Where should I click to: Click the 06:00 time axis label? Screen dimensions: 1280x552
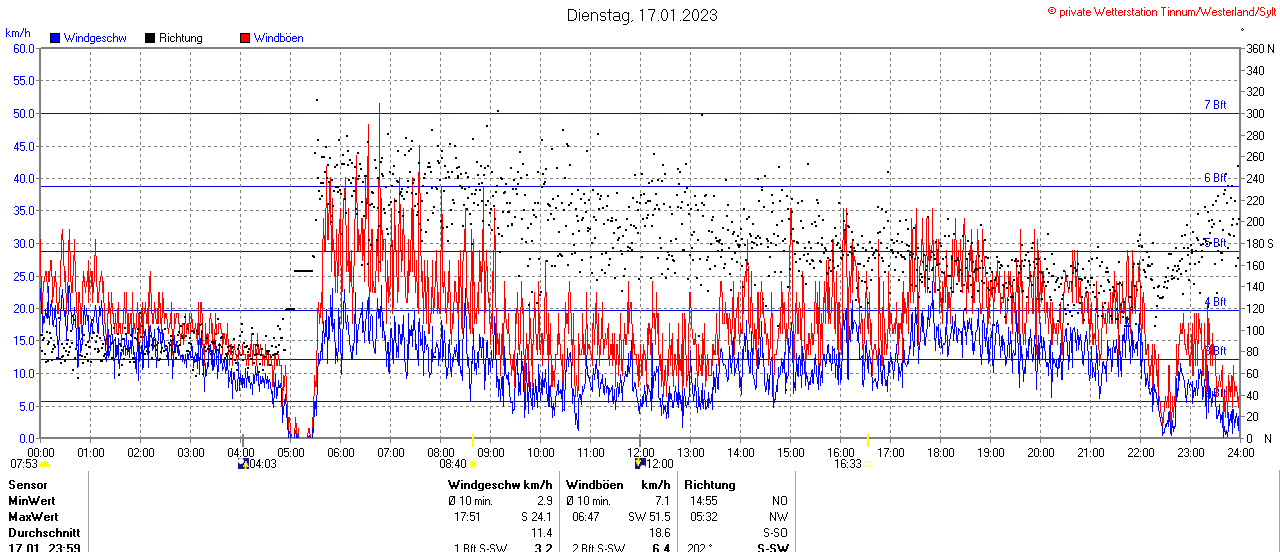(x=340, y=453)
